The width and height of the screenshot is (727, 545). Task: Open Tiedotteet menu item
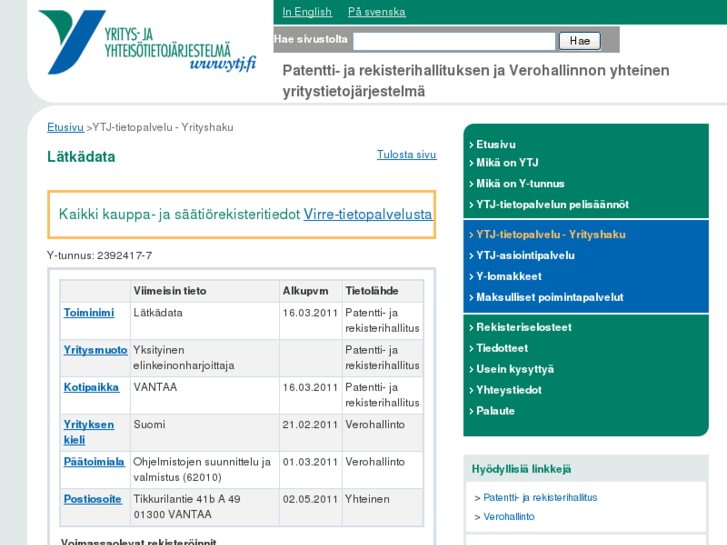coord(502,348)
